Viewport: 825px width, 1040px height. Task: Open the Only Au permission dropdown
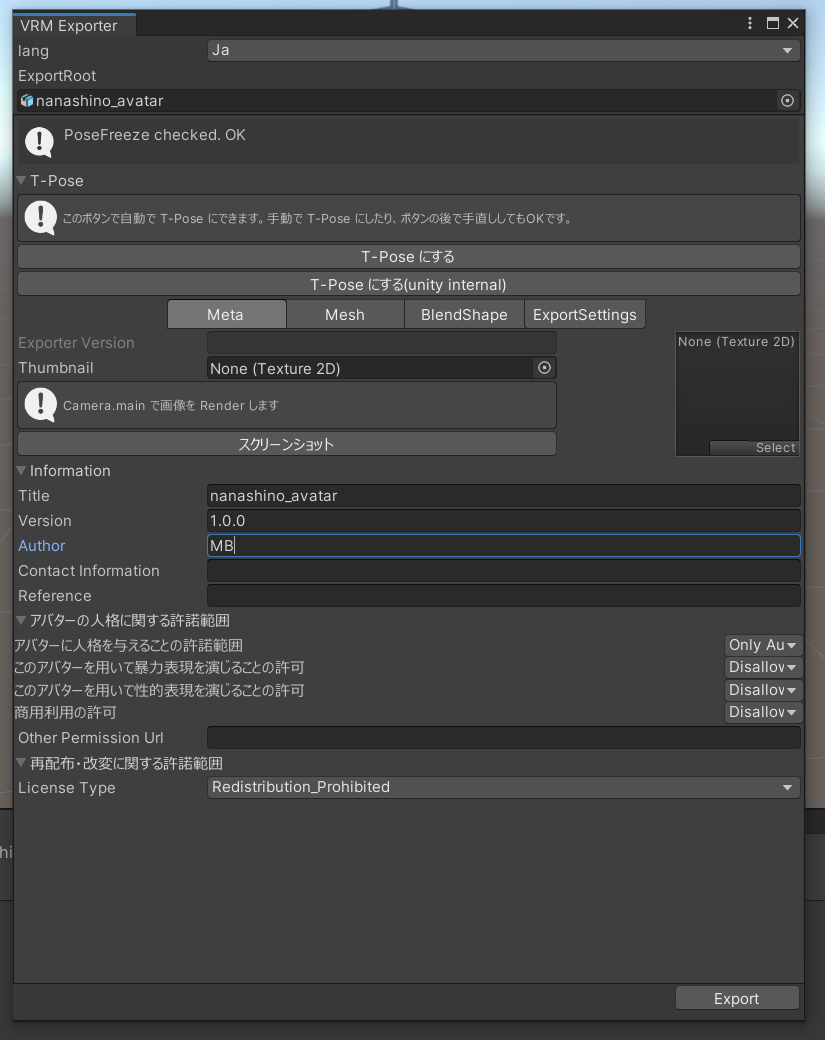[x=763, y=645]
